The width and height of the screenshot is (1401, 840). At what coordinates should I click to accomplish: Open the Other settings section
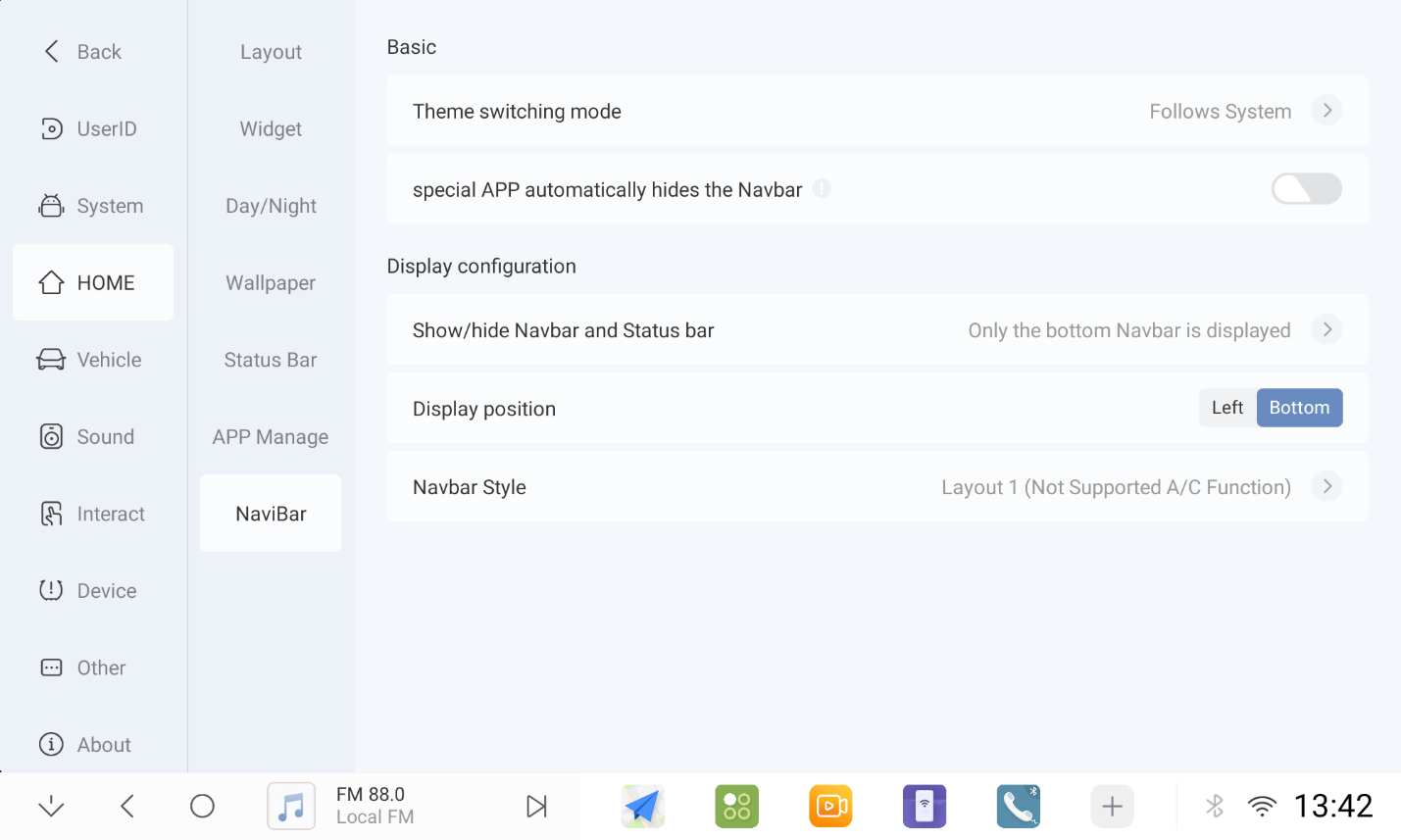[93, 667]
